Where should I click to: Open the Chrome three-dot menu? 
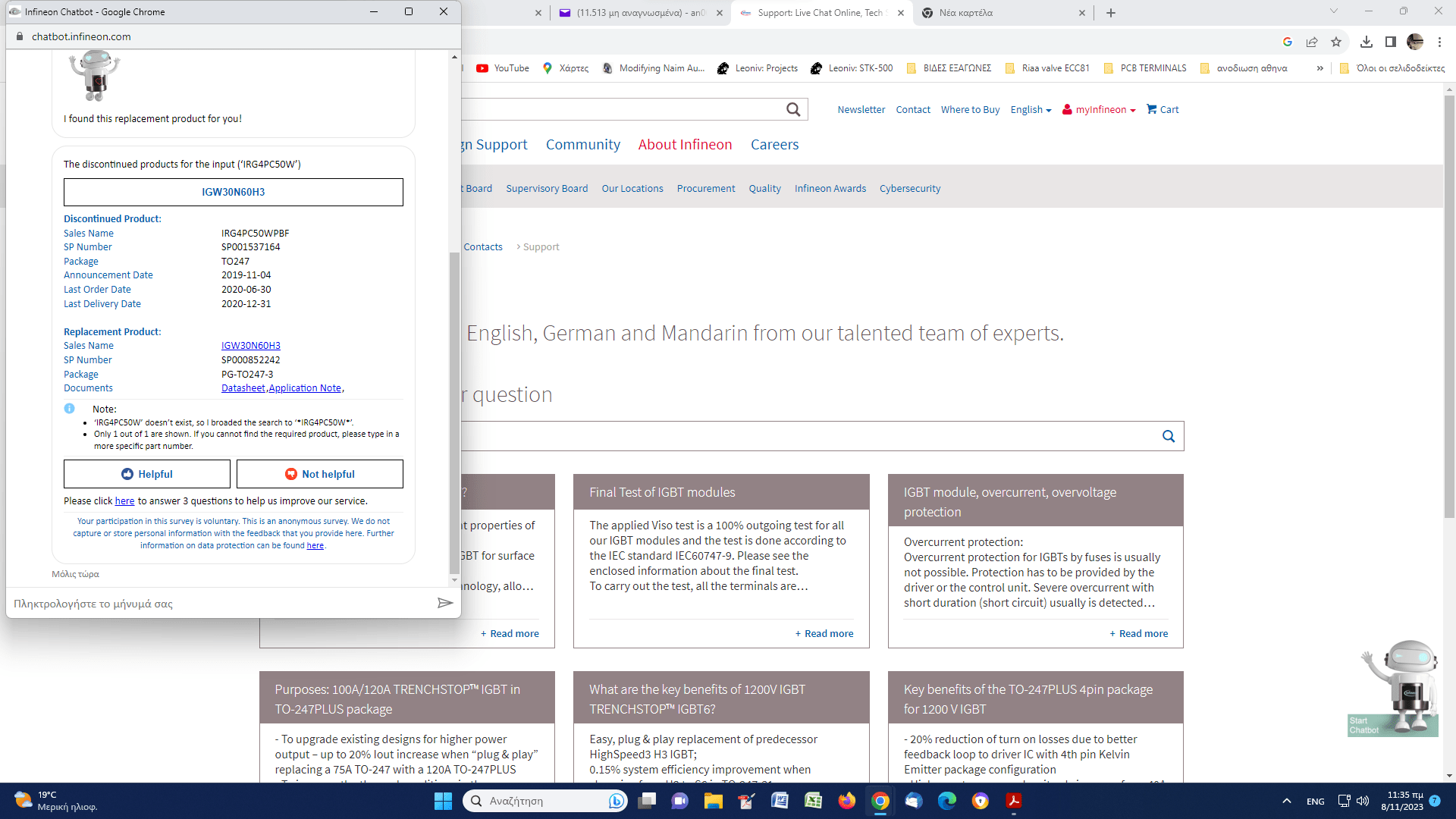coord(1439,42)
